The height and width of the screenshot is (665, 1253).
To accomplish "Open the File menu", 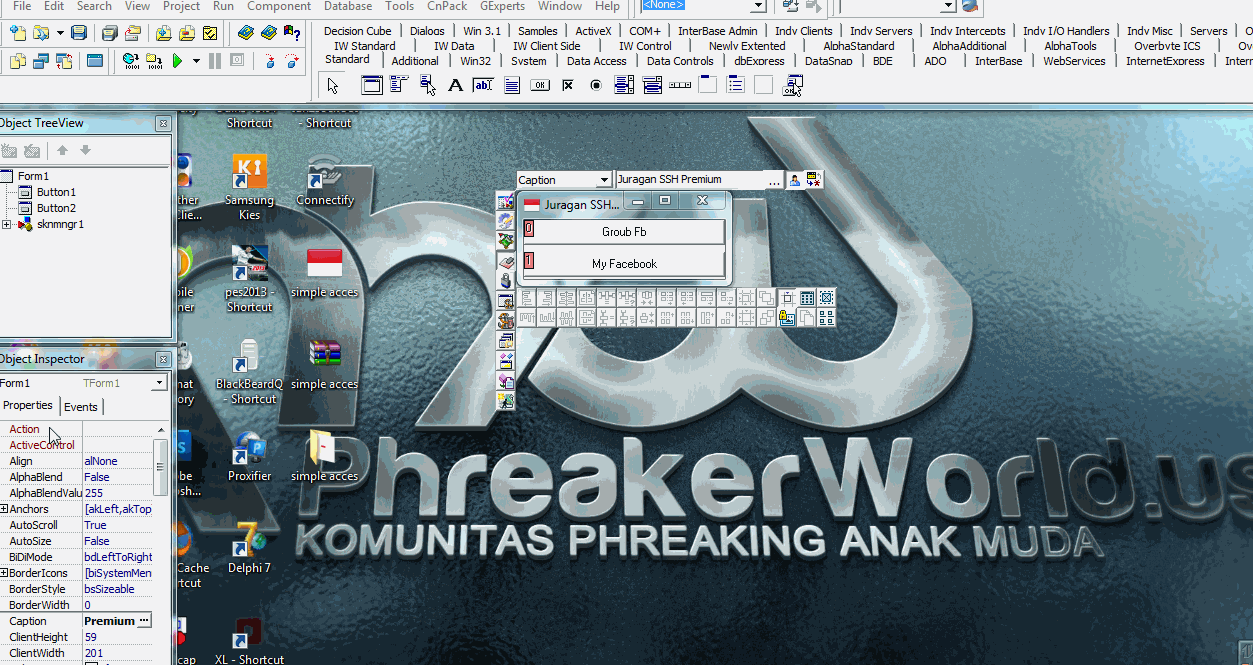I will tap(21, 6).
